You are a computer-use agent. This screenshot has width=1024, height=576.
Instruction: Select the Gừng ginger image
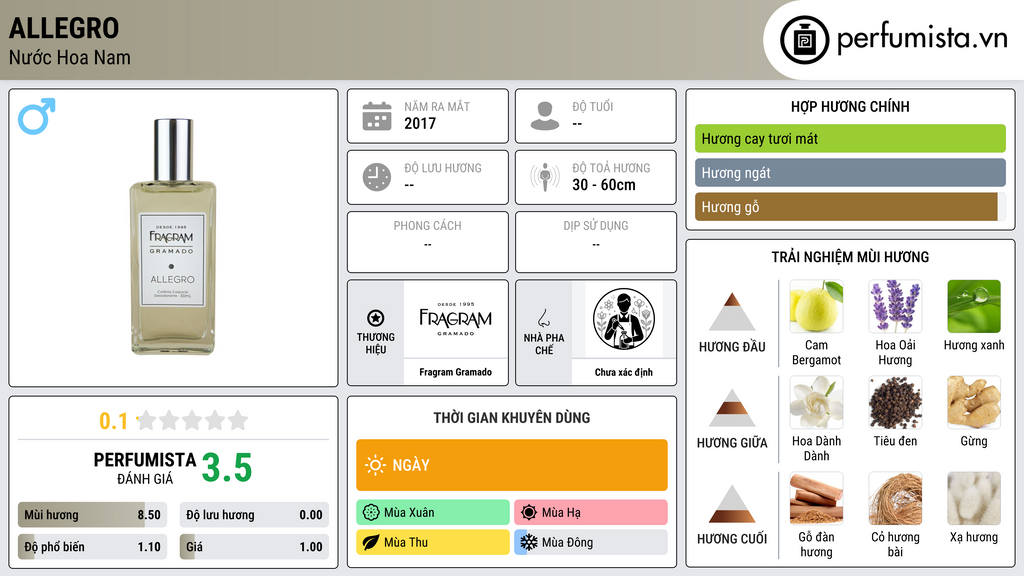coord(974,402)
